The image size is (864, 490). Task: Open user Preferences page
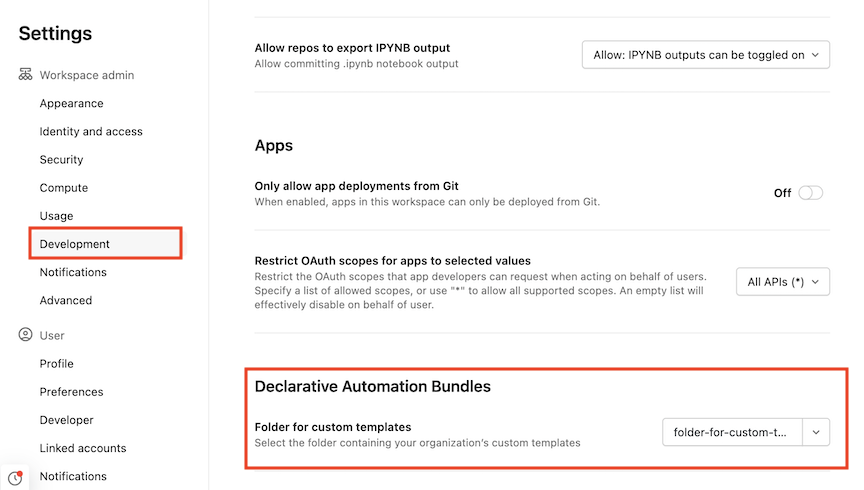point(71,391)
